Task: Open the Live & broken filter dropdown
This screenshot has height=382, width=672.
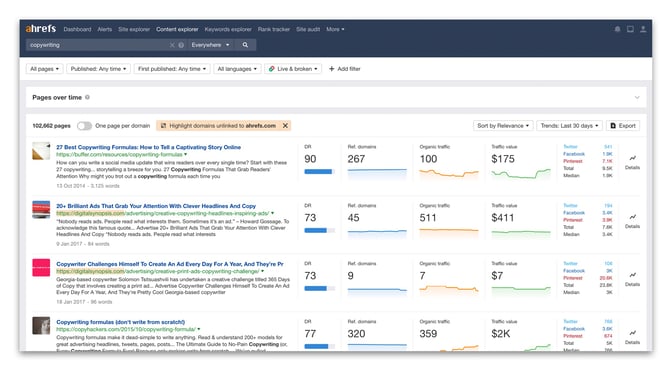Action: 293,69
